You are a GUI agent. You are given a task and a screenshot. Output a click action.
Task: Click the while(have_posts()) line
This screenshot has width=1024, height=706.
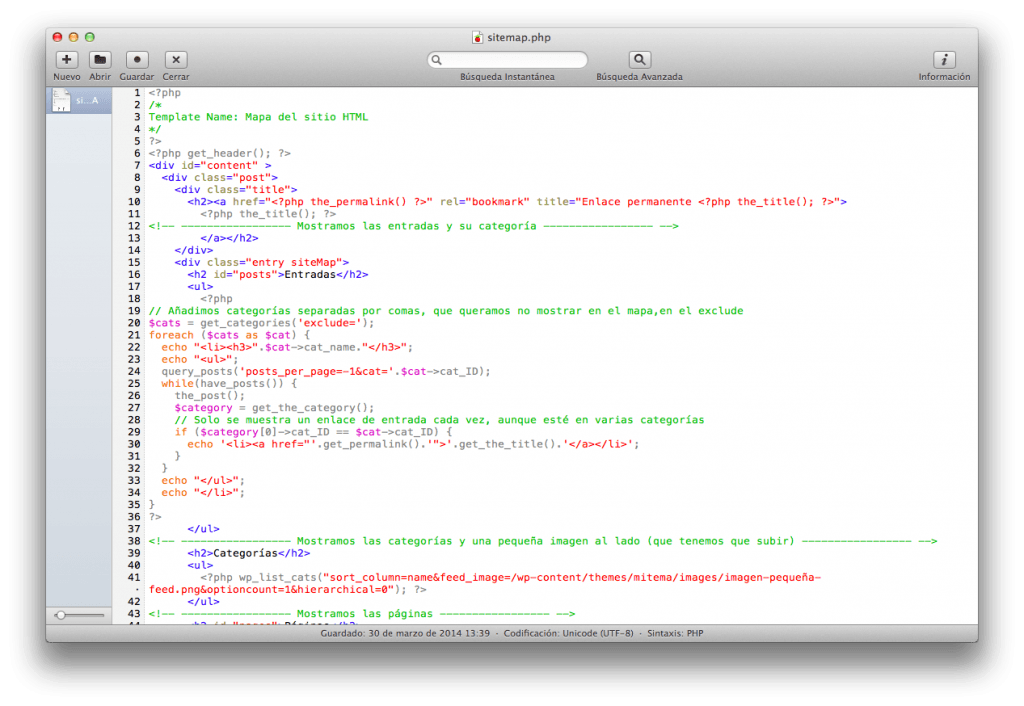click(x=229, y=383)
